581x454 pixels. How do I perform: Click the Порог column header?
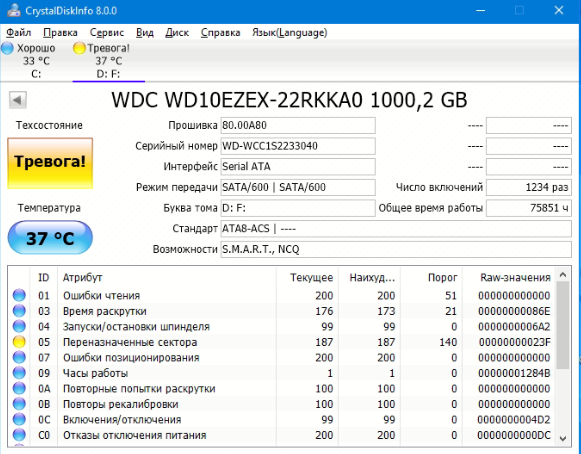431,277
